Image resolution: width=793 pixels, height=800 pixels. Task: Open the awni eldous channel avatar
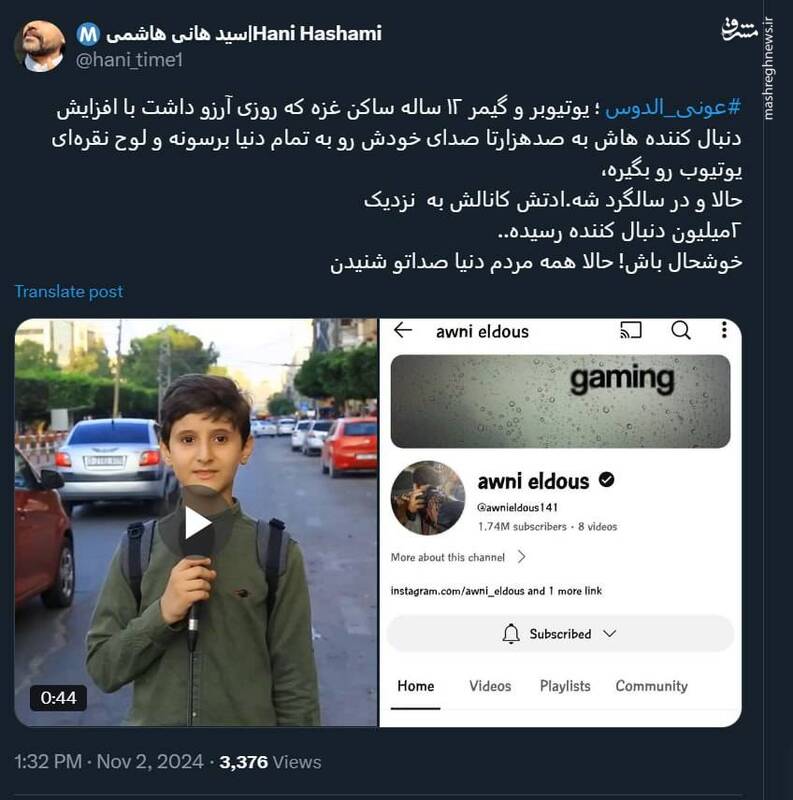(x=428, y=497)
